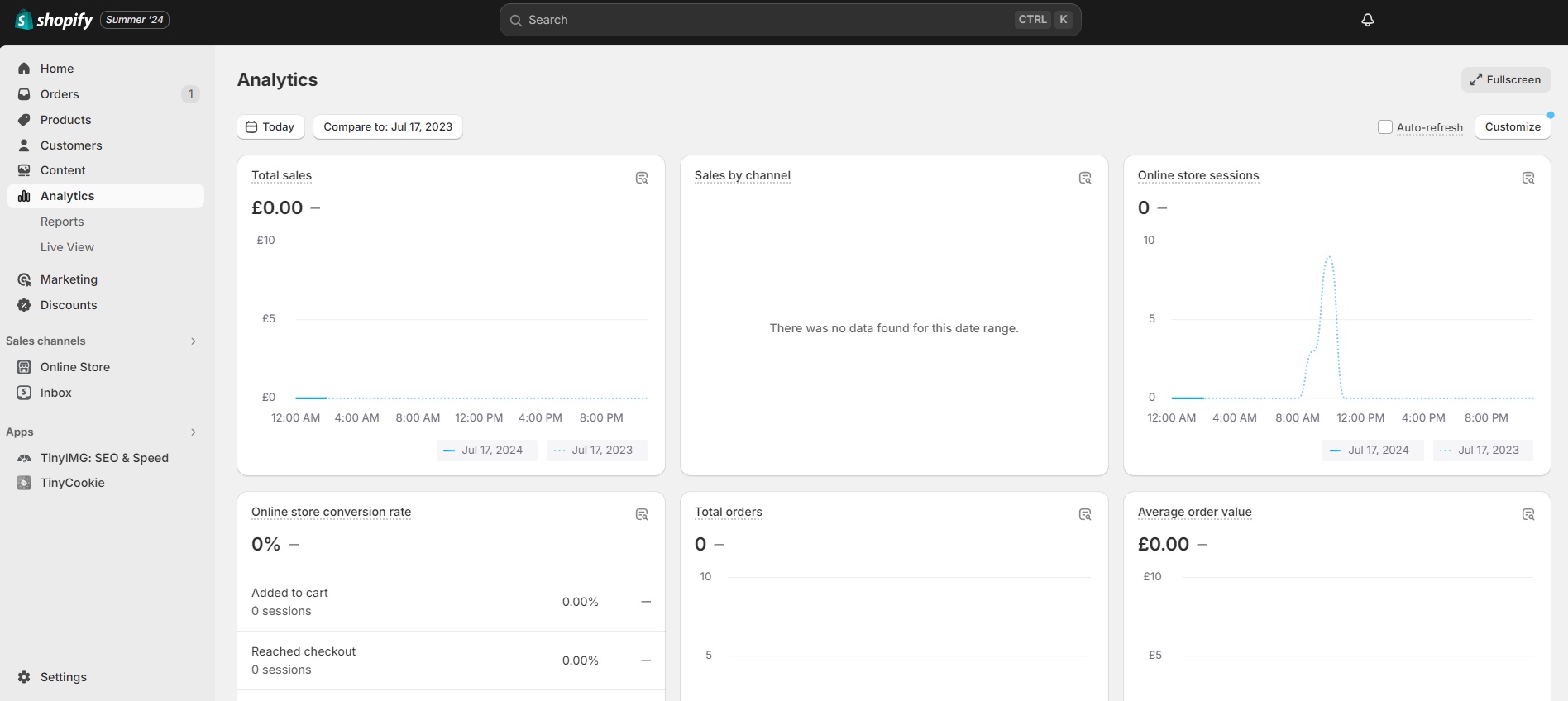Go to Reports in the sidebar
1568x701 pixels.
point(62,222)
